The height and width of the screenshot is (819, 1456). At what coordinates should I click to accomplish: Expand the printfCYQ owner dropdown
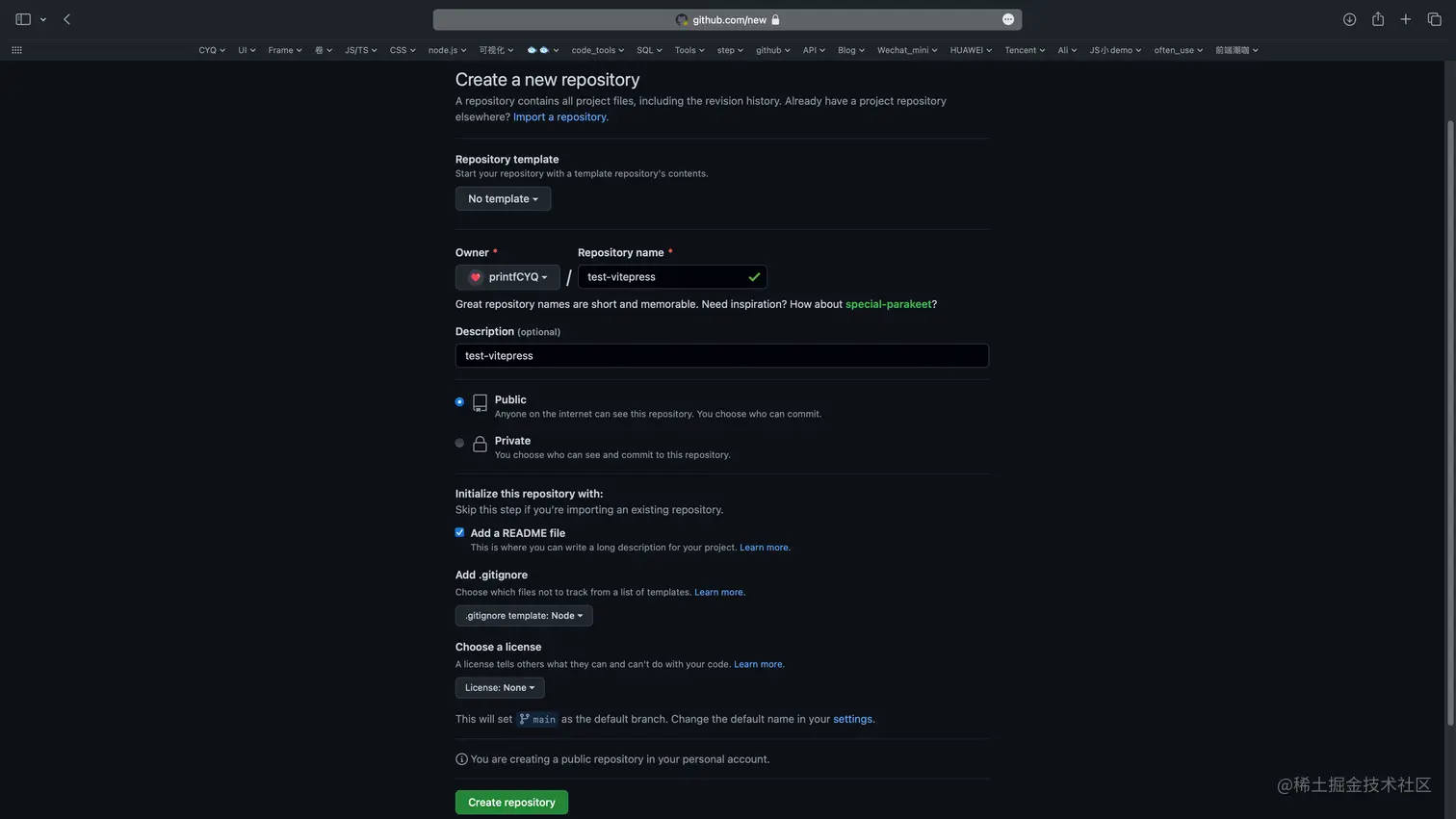tap(507, 277)
